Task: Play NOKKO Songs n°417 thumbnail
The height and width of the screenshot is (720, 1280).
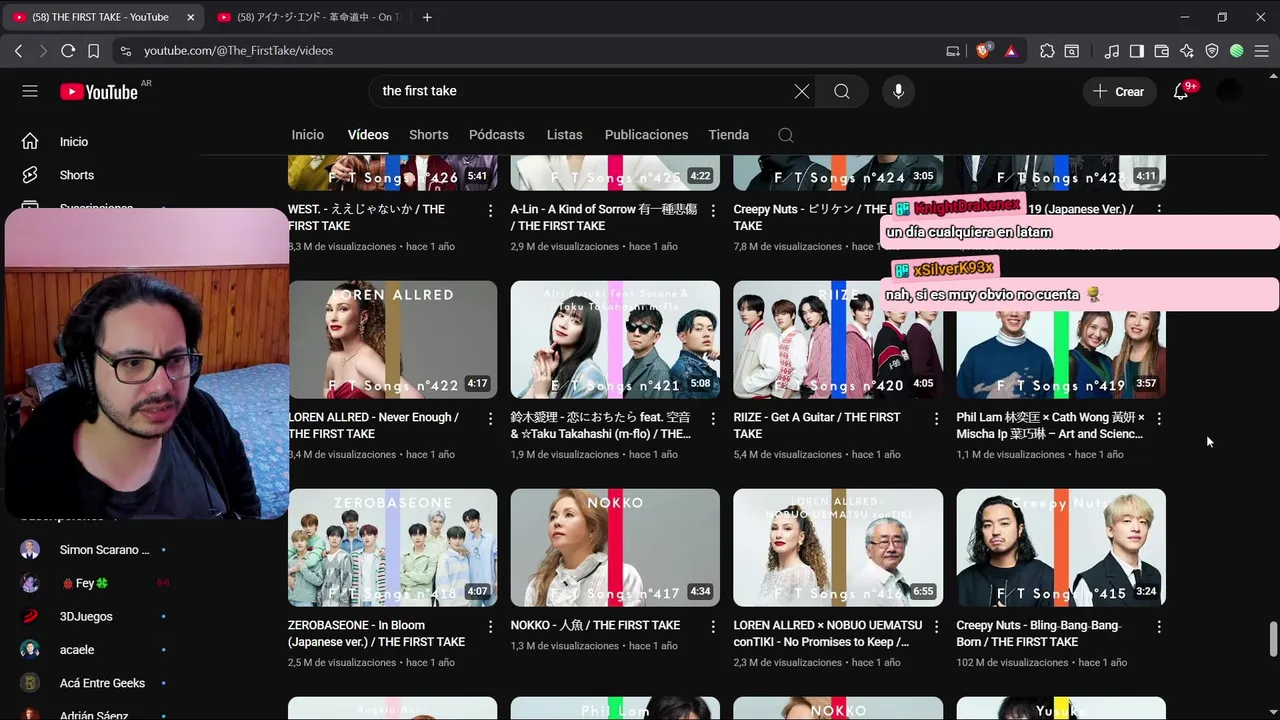Action: point(615,547)
